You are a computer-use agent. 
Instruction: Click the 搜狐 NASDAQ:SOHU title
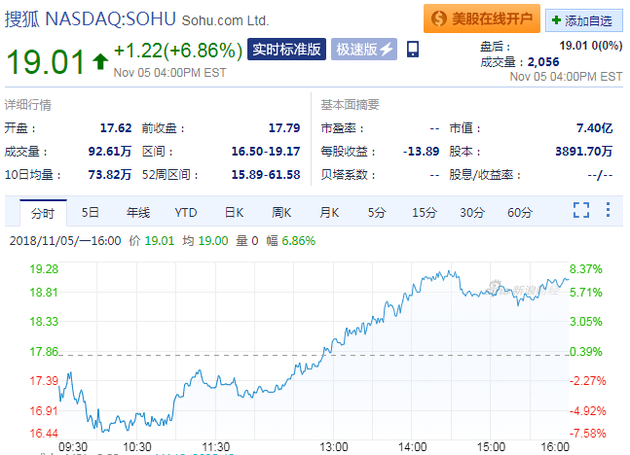90,19
